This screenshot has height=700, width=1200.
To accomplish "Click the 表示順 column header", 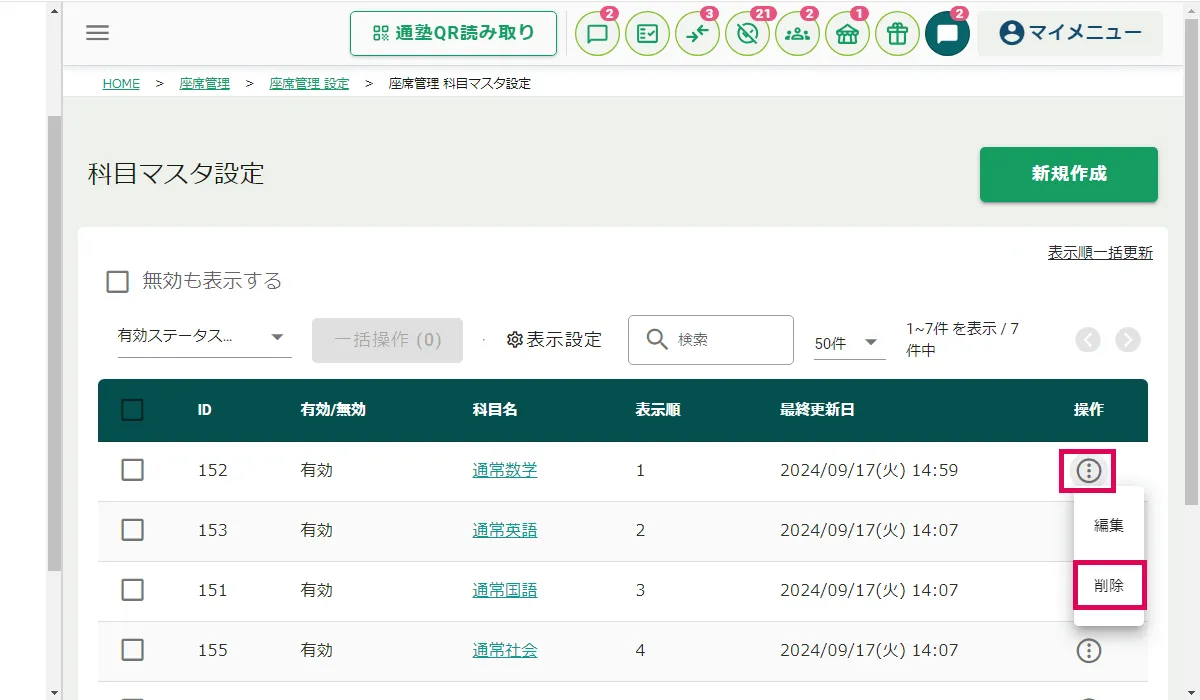I will click(658, 410).
